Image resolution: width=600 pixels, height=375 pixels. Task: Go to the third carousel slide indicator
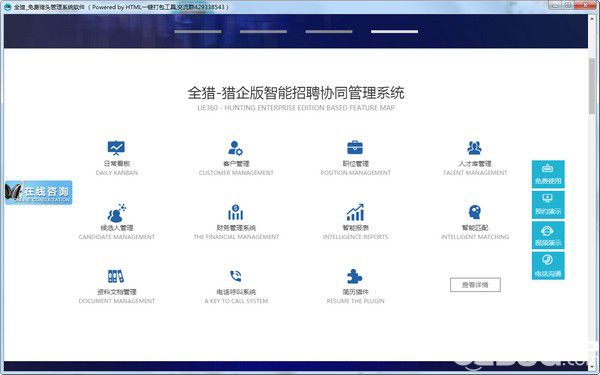click(329, 31)
